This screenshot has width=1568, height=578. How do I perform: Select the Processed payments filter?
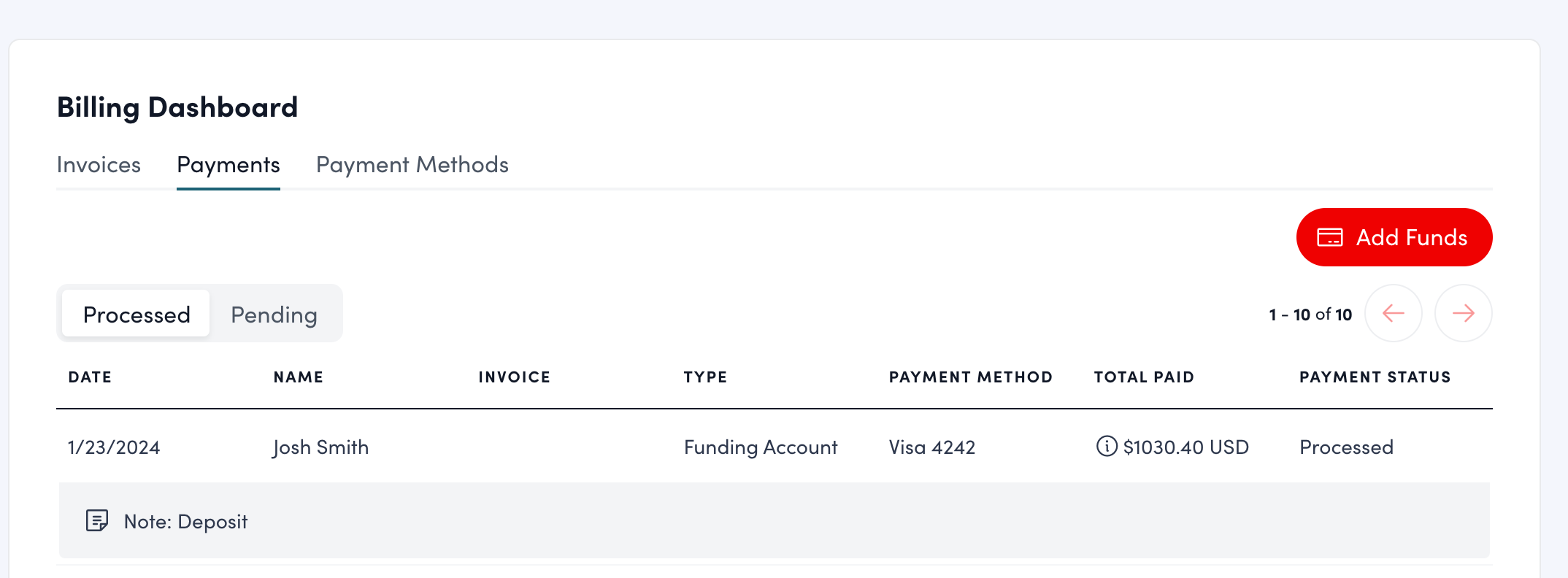click(x=136, y=314)
